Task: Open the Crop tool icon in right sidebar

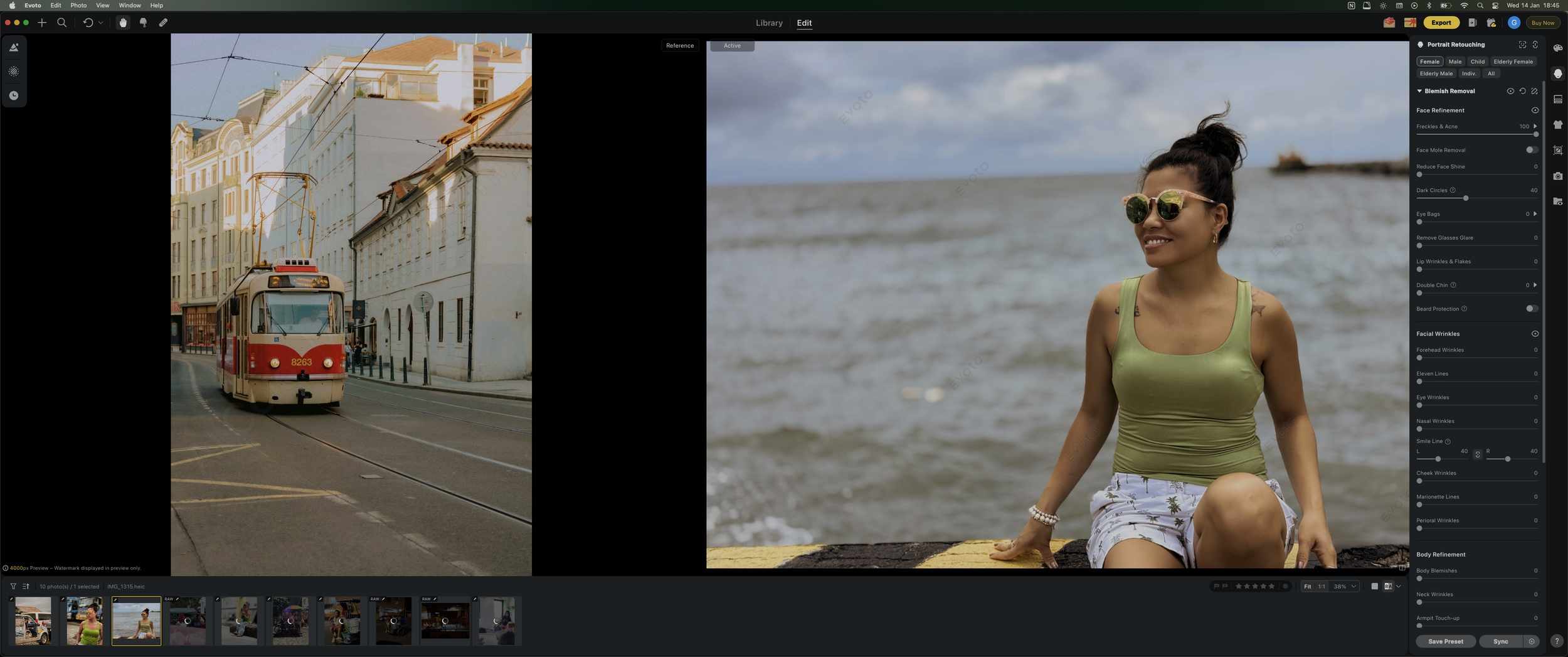Action: (x=1557, y=150)
